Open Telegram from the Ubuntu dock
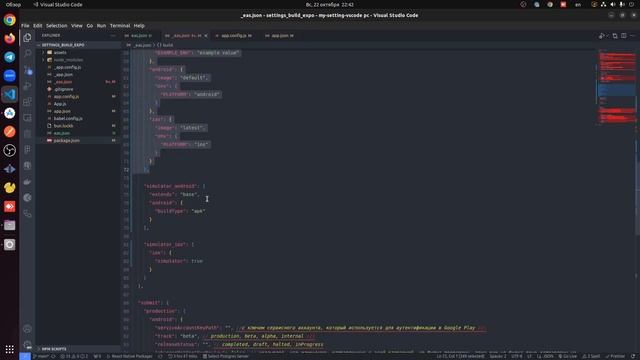The width and height of the screenshot is (640, 360). pyautogui.click(x=9, y=57)
